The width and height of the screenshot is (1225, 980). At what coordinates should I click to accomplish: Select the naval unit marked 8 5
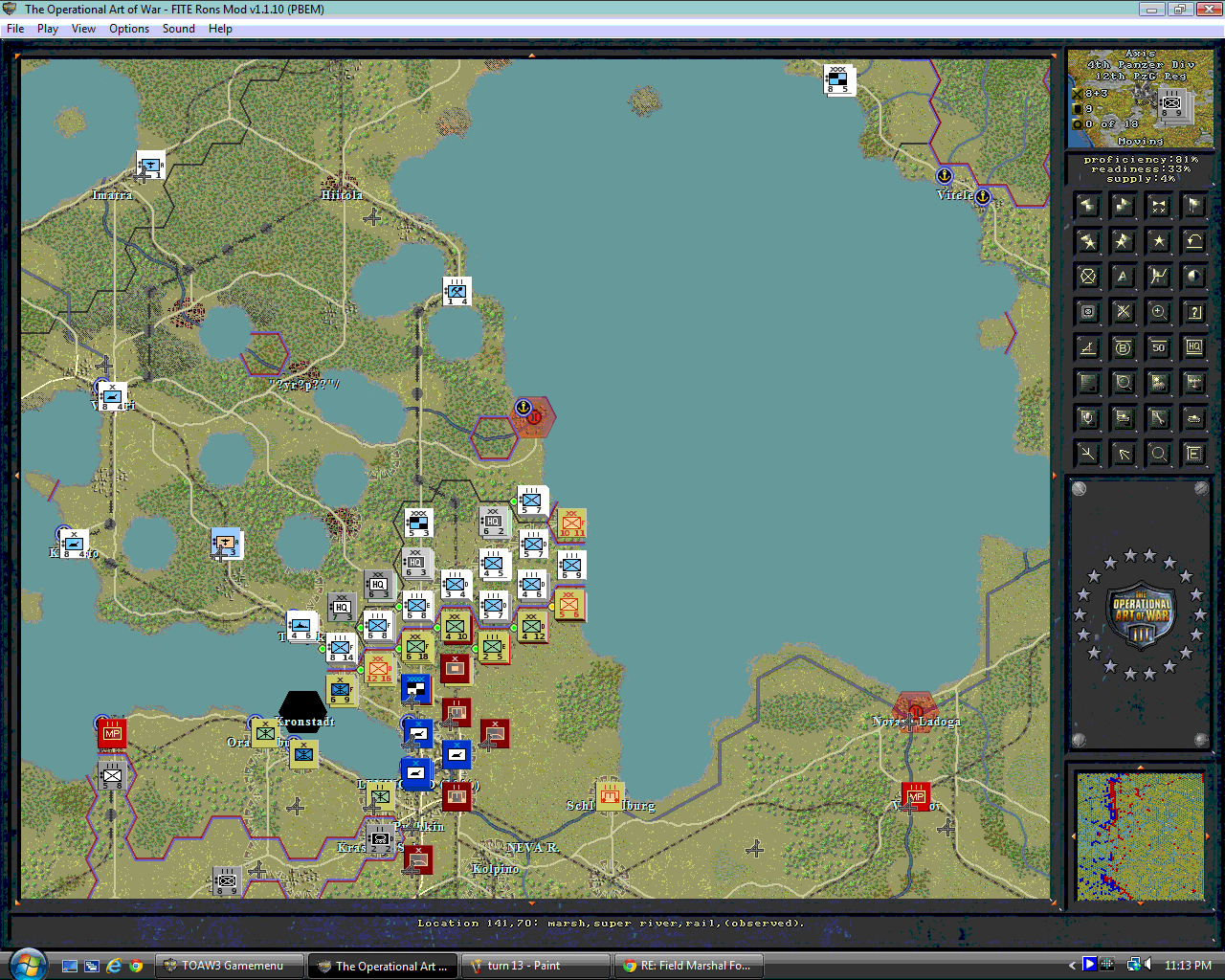pos(838,79)
